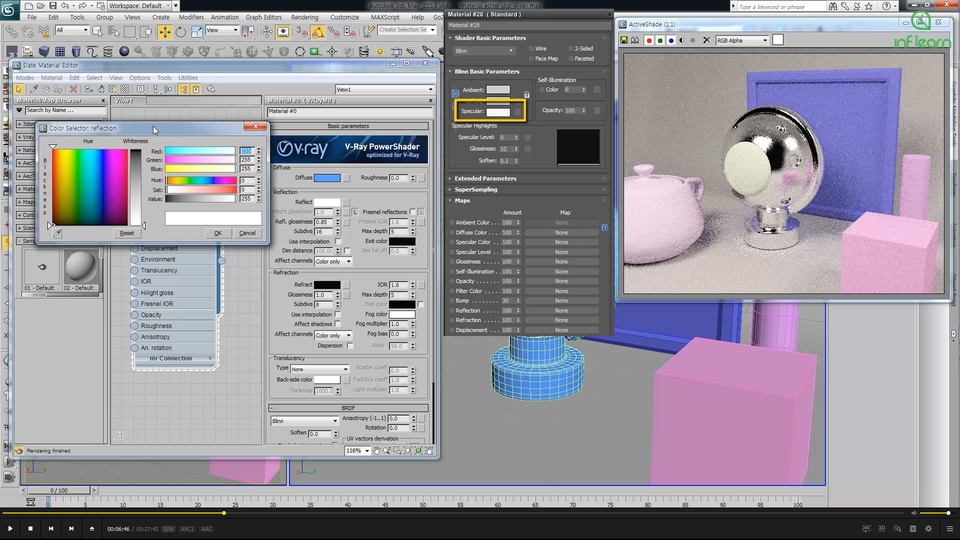
Task: Open the 3ds Max application logo menu
Action: coord(9,9)
